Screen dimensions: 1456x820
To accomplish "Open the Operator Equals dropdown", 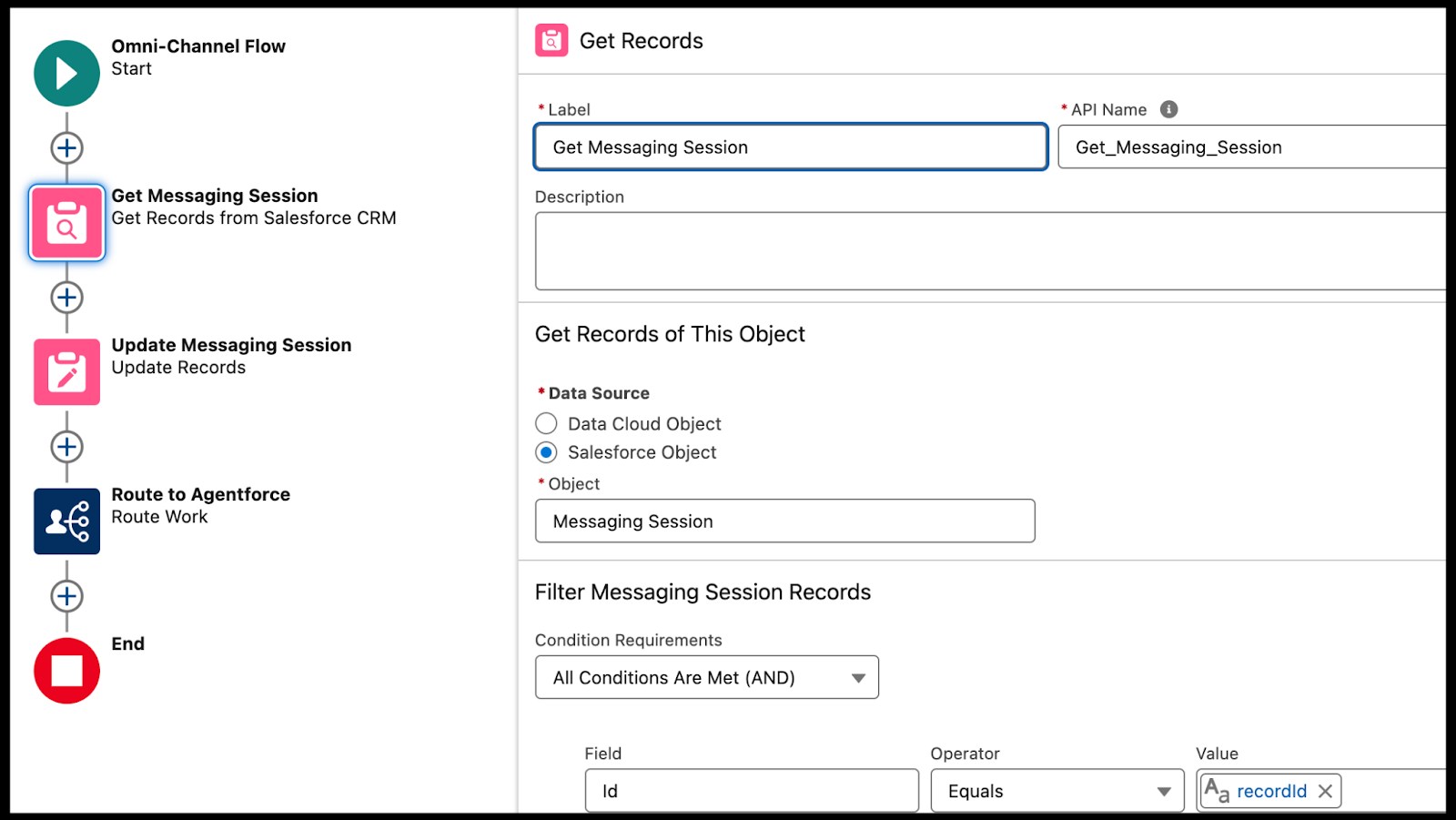I will pos(1057,791).
